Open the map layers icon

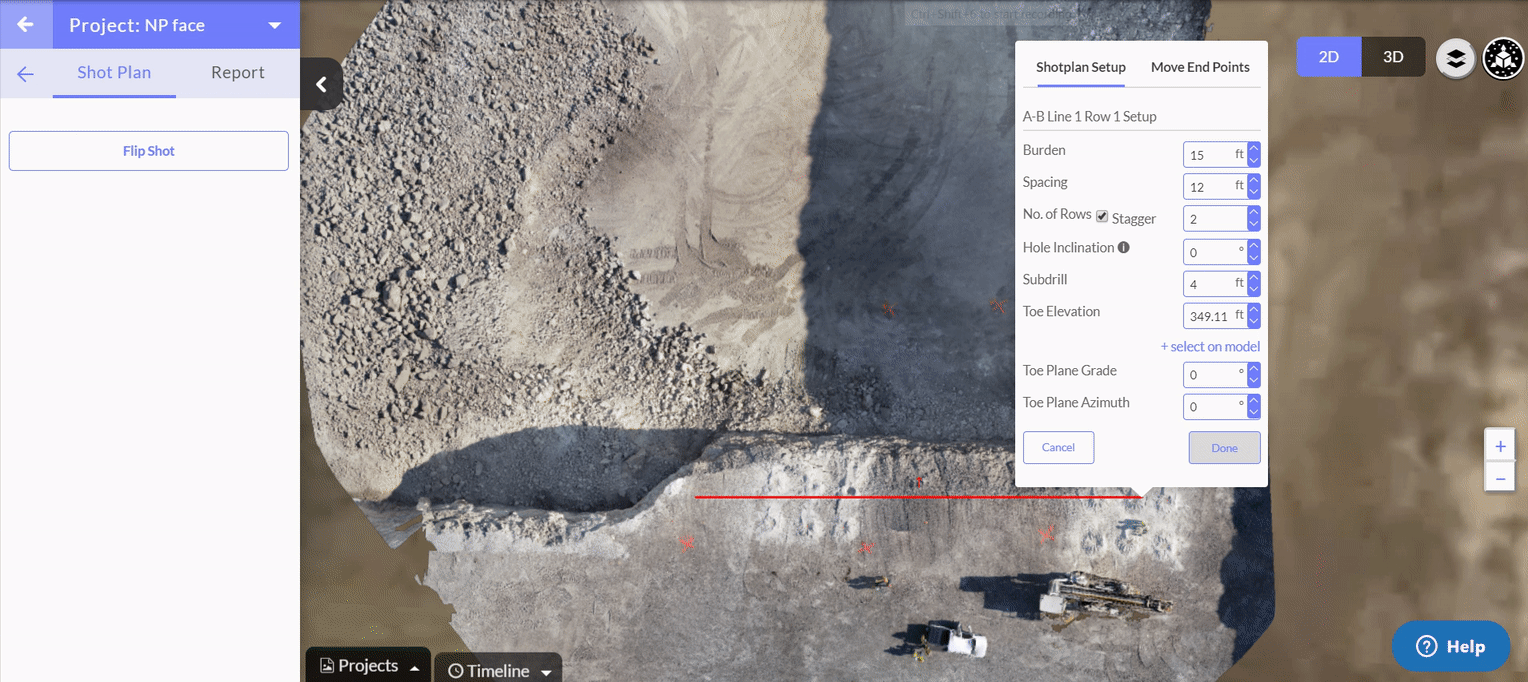[1456, 58]
